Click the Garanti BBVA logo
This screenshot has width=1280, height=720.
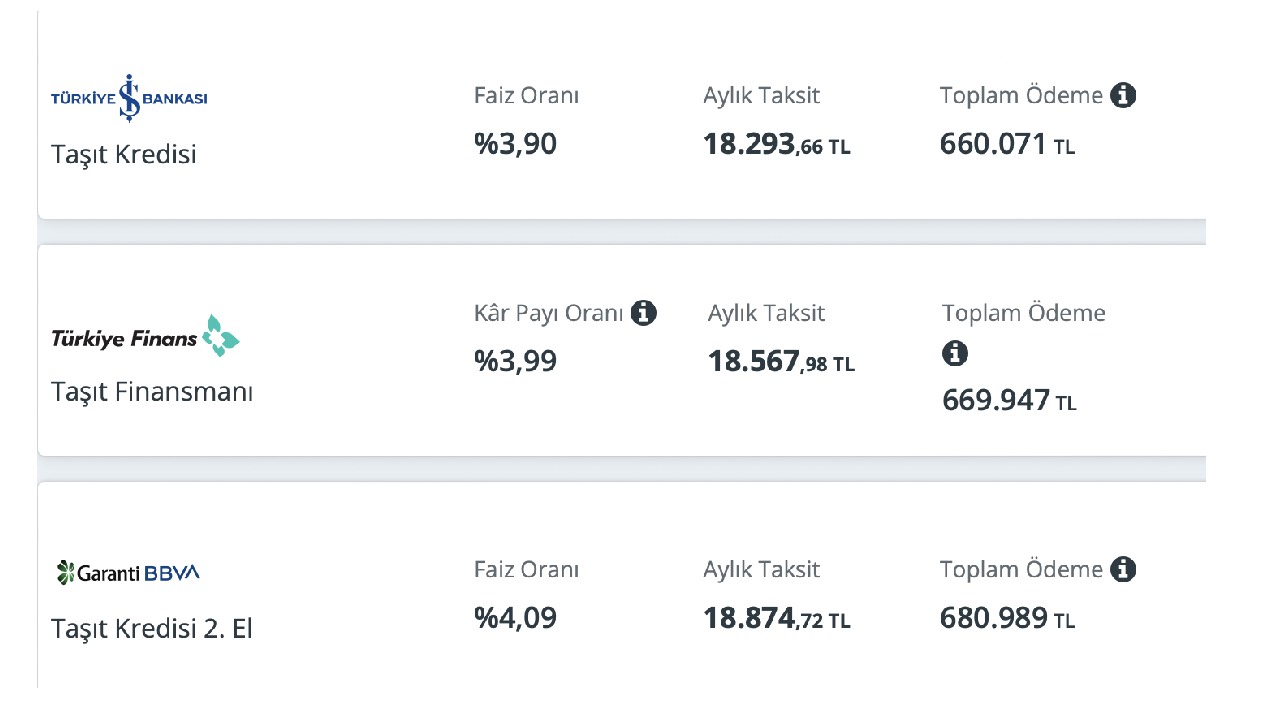tap(128, 573)
